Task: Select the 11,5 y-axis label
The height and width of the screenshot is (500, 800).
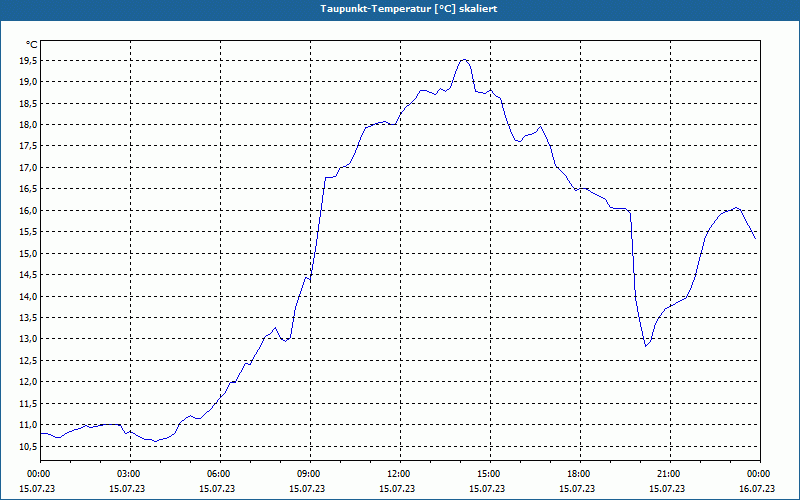Action: [28, 403]
